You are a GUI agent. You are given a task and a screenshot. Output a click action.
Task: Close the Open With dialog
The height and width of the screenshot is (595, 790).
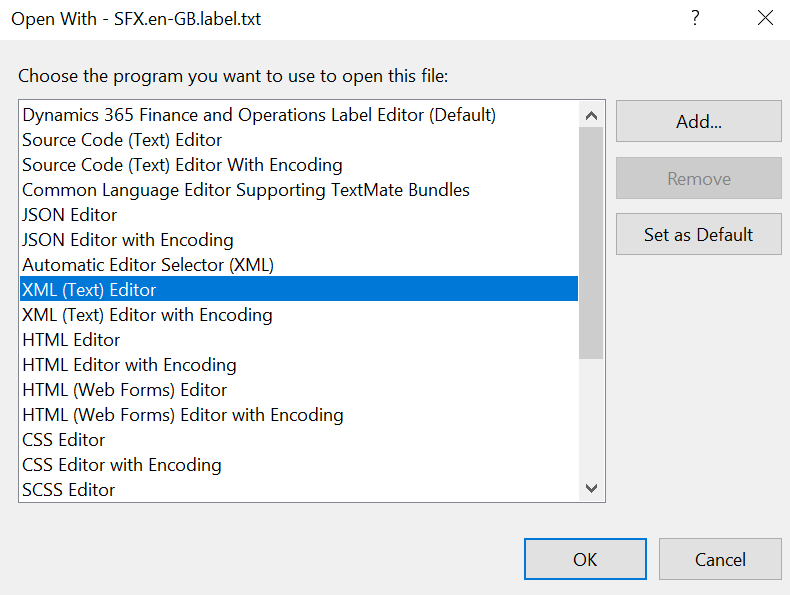pos(765,18)
